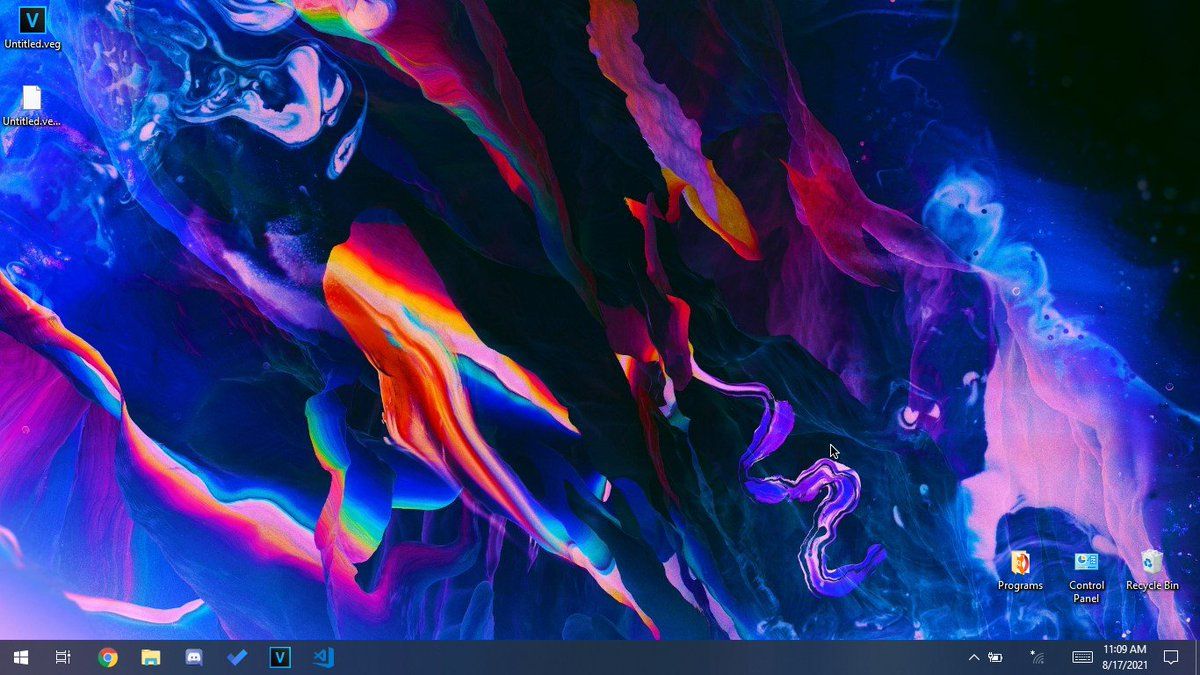Toggle the touch keyboard tray icon
This screenshot has width=1200, height=675.
click(x=1082, y=657)
